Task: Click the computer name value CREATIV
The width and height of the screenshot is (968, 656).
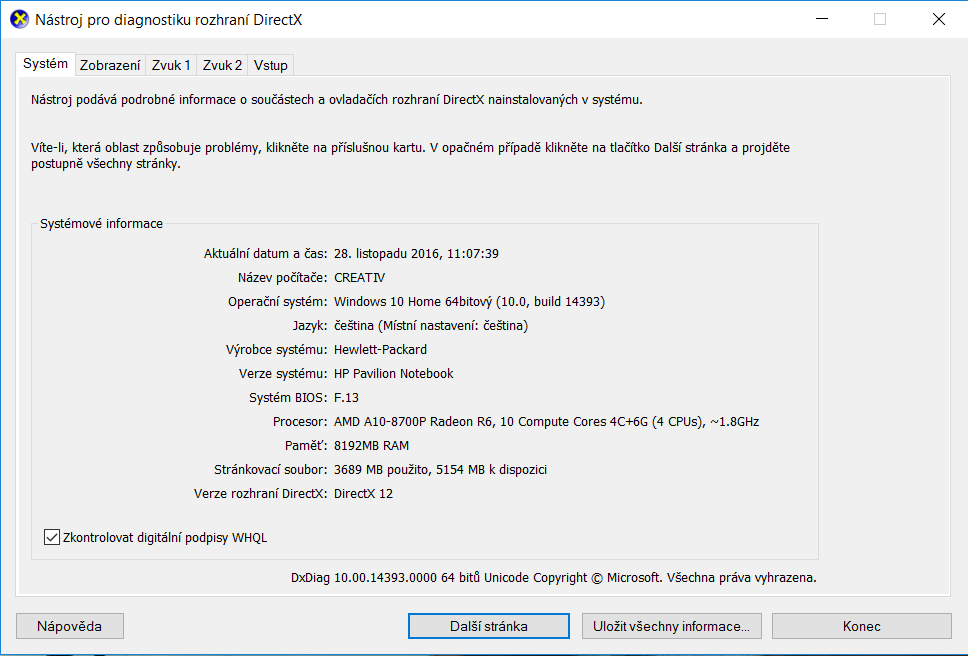Action: (359, 277)
